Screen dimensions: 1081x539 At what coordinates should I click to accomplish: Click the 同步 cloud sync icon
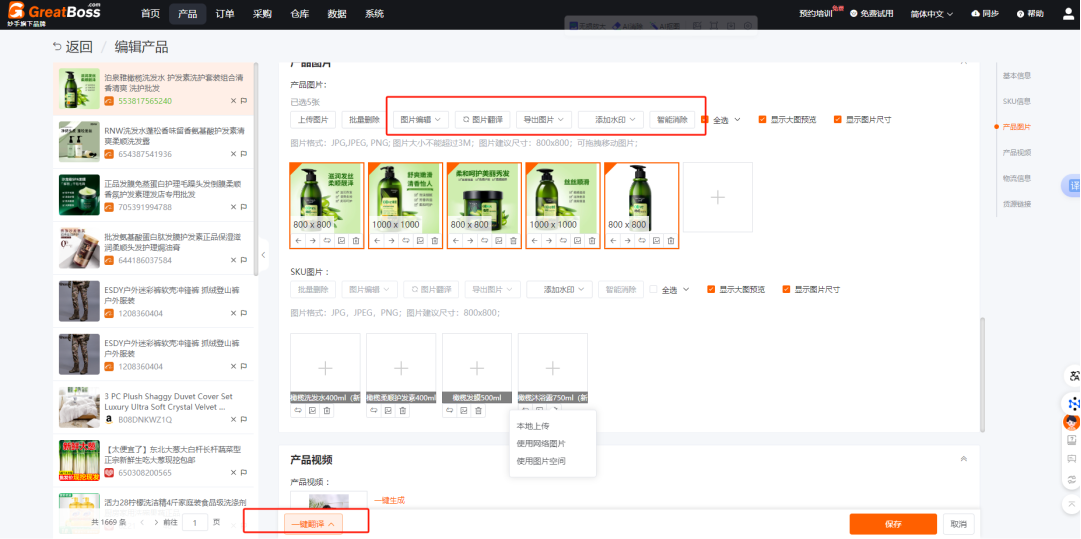pyautogui.click(x=976, y=14)
